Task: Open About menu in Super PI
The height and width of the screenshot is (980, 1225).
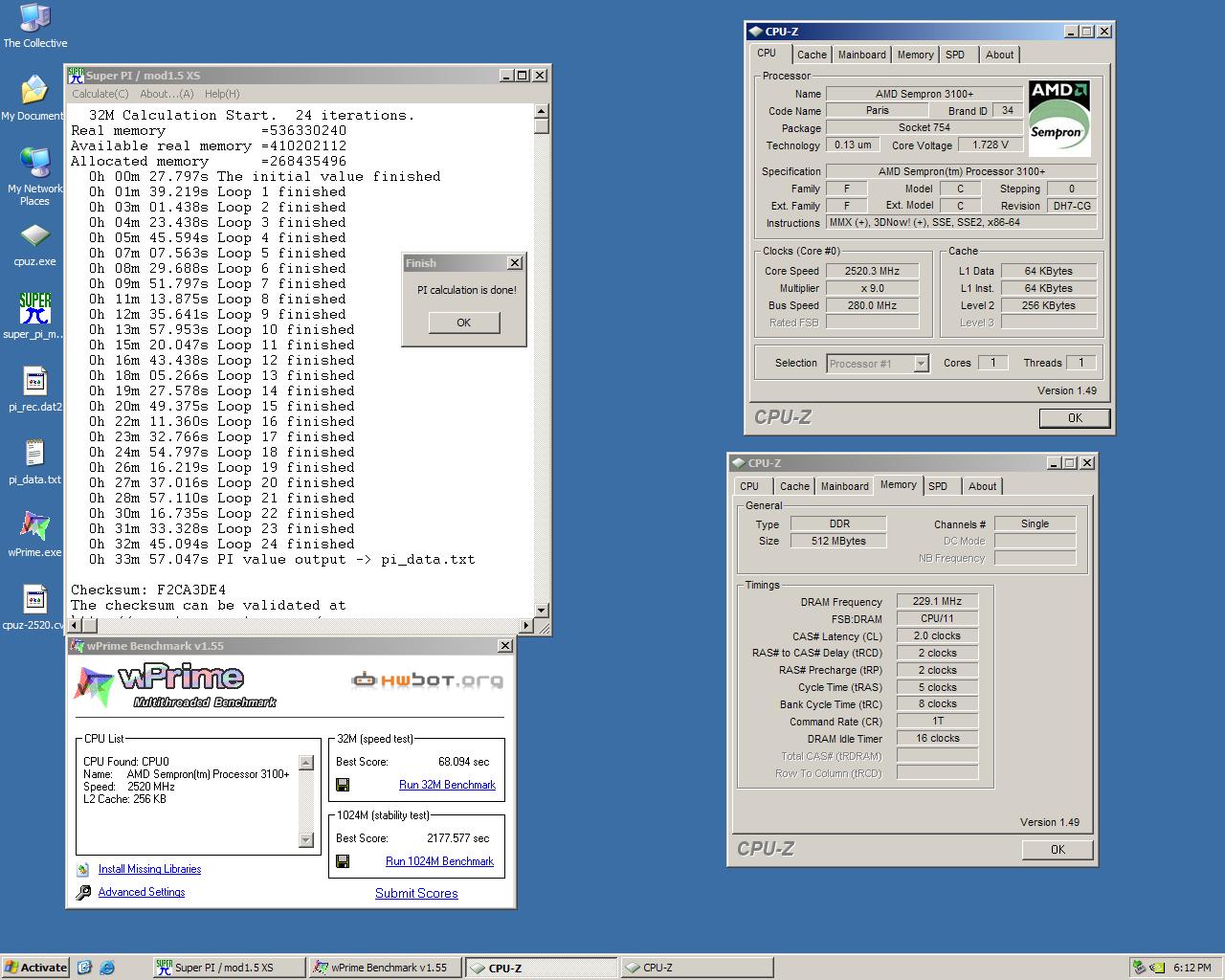Action: point(167,94)
